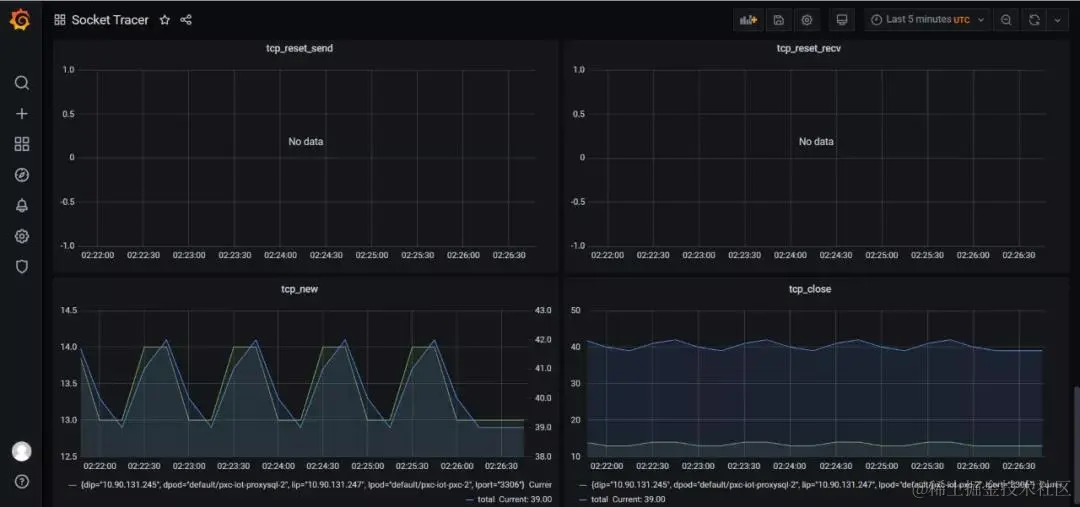Open the Help question mark icon
Image resolution: width=1080 pixels, height=507 pixels.
[x=21, y=482]
